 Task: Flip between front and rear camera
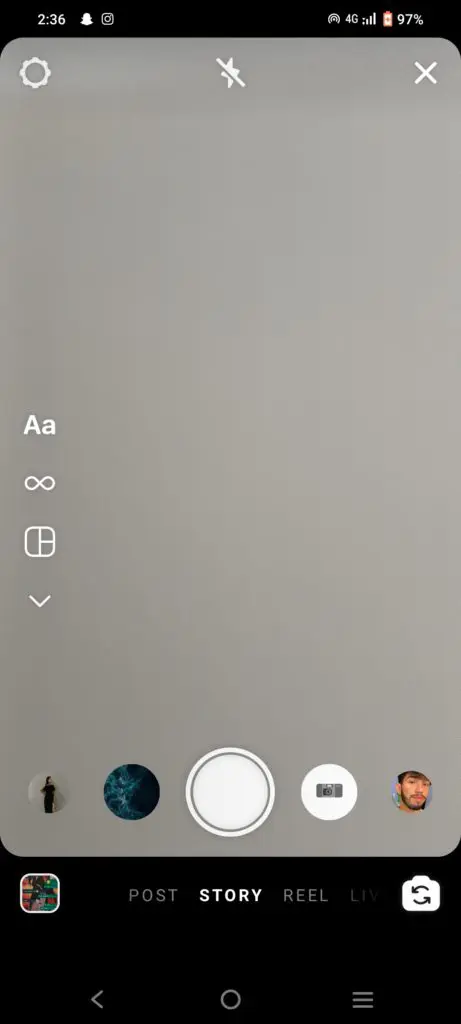[x=421, y=895]
